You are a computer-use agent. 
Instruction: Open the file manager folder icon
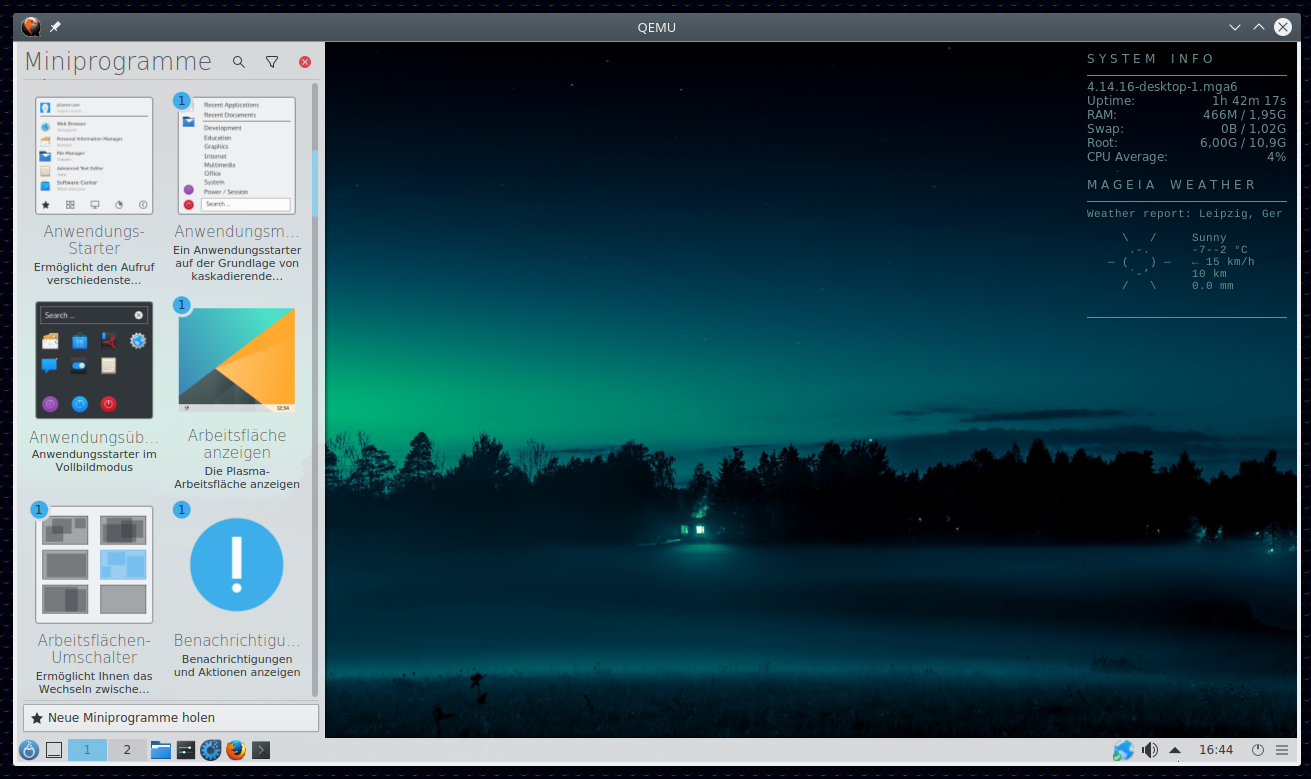161,750
